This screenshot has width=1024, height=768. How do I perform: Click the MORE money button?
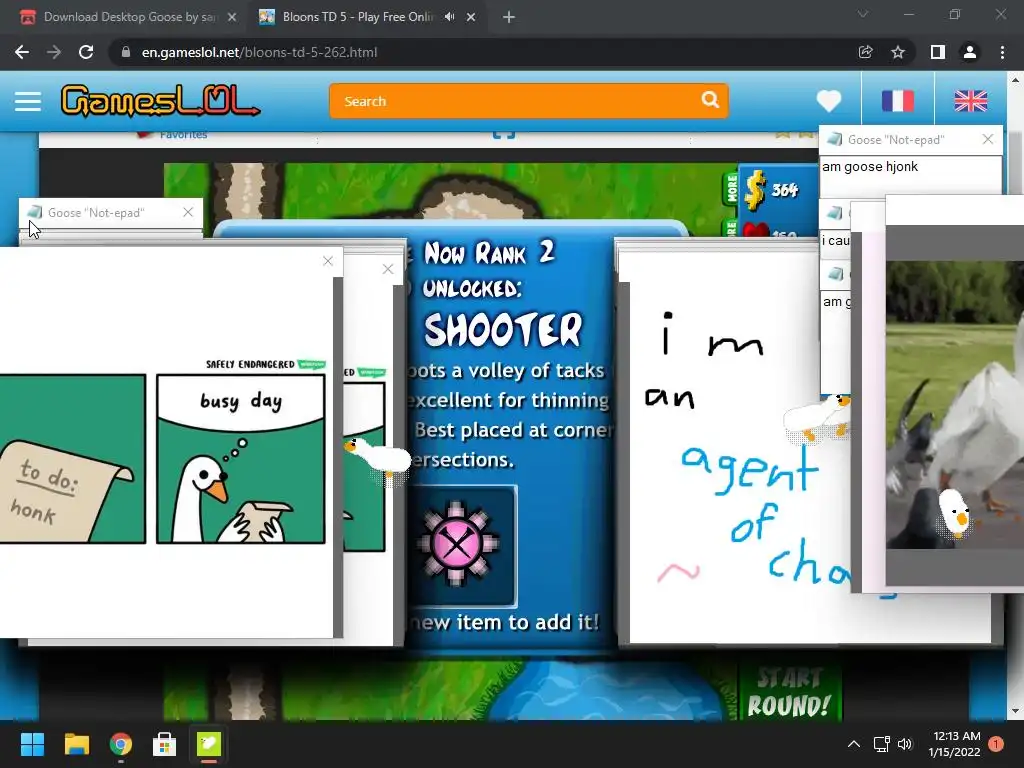point(731,189)
